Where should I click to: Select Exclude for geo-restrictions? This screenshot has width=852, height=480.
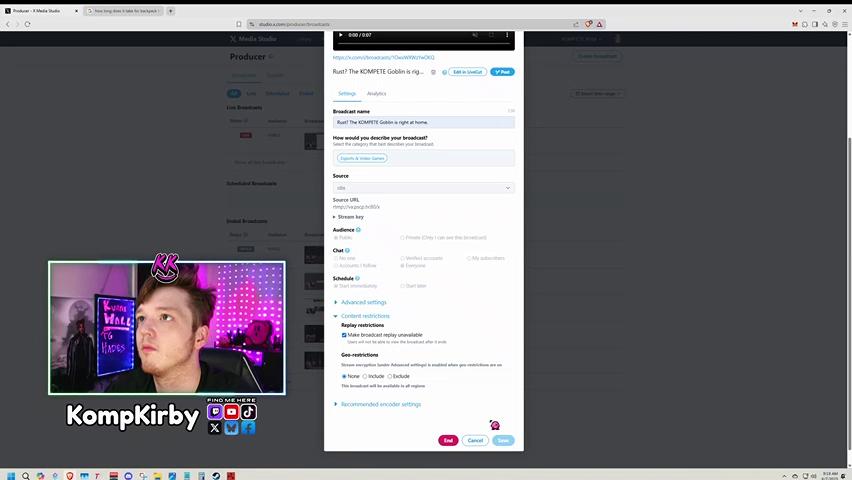390,376
